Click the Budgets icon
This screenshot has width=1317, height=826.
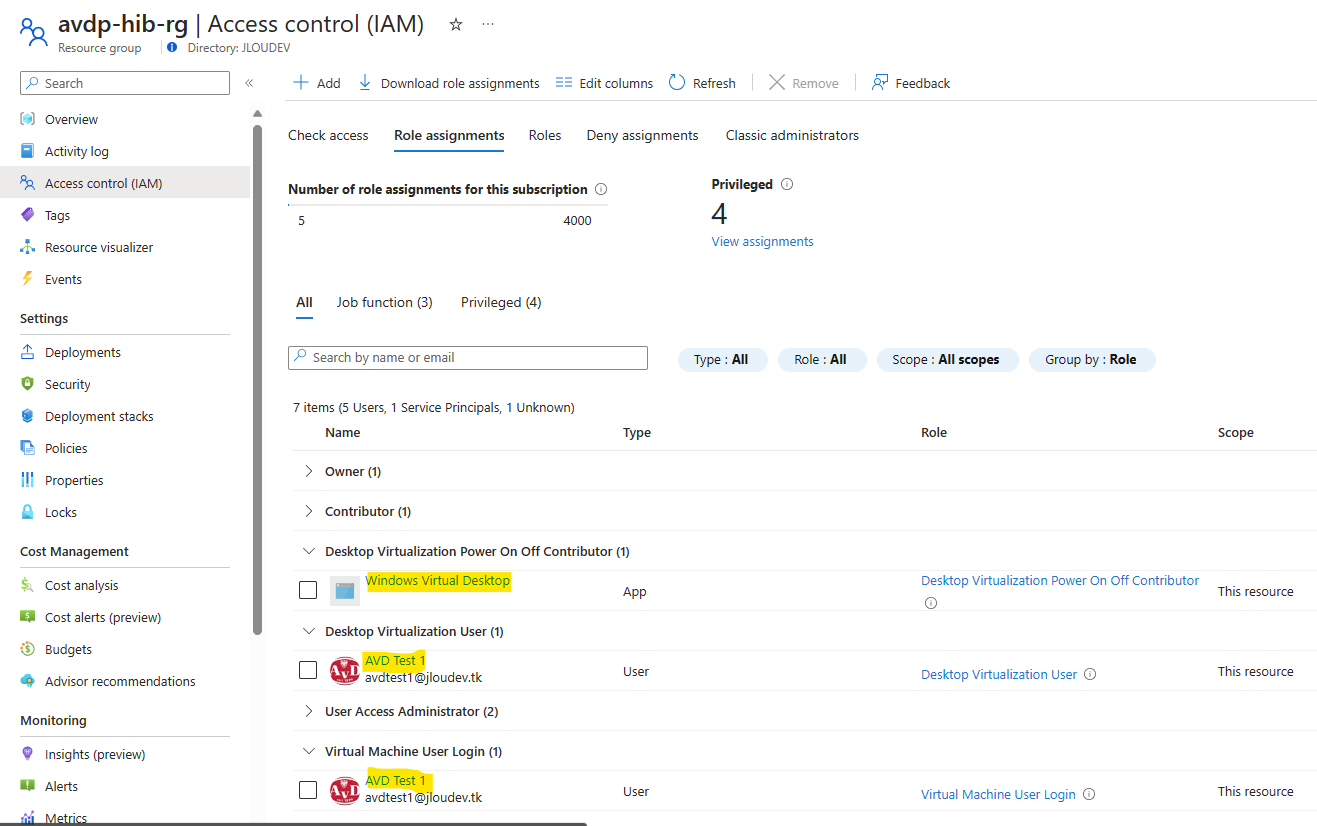(x=28, y=649)
